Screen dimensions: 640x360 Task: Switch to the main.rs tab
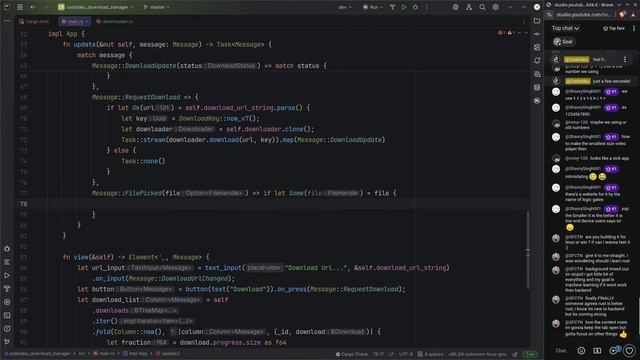tap(74, 21)
